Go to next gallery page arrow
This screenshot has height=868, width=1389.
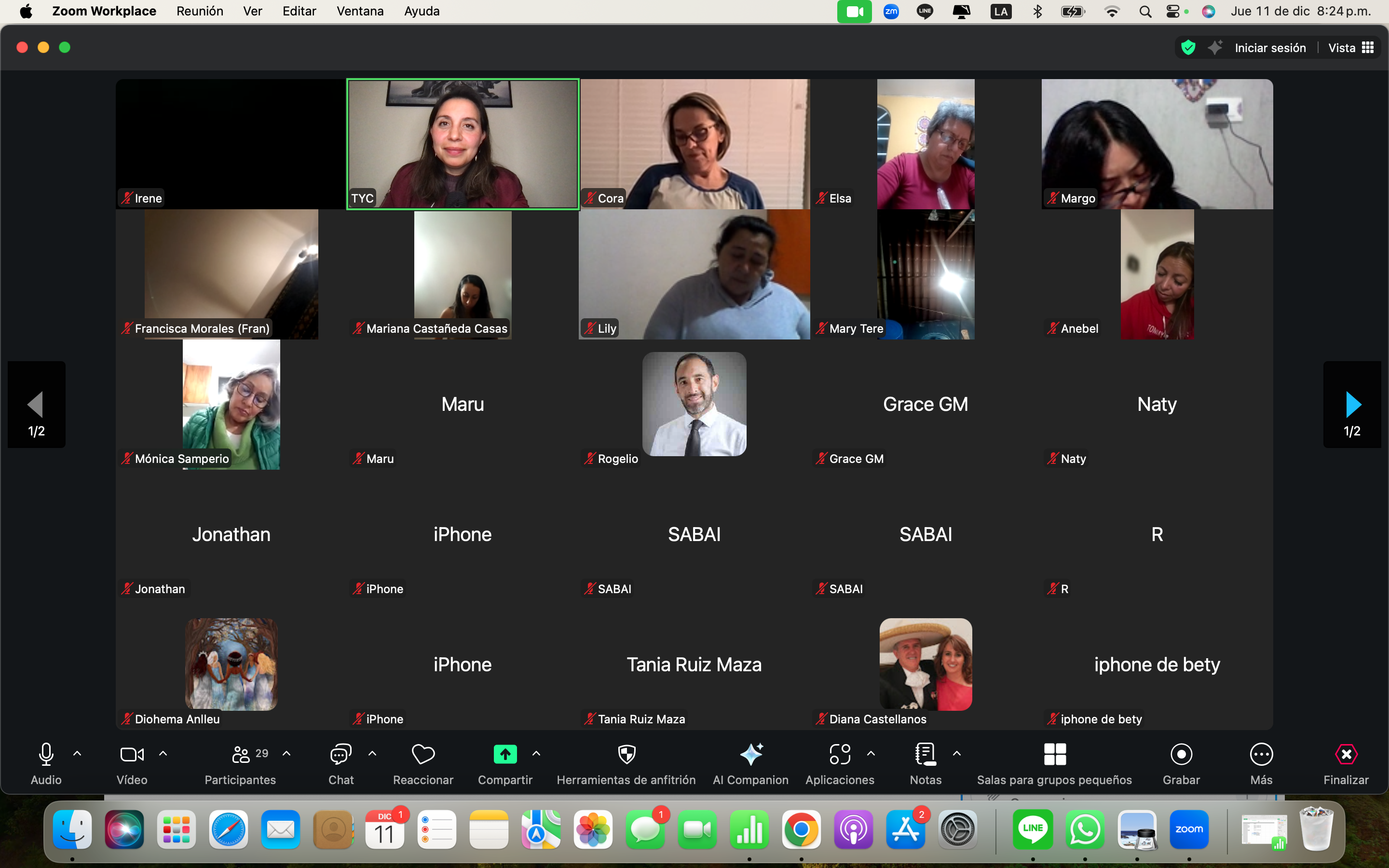coord(1352,405)
